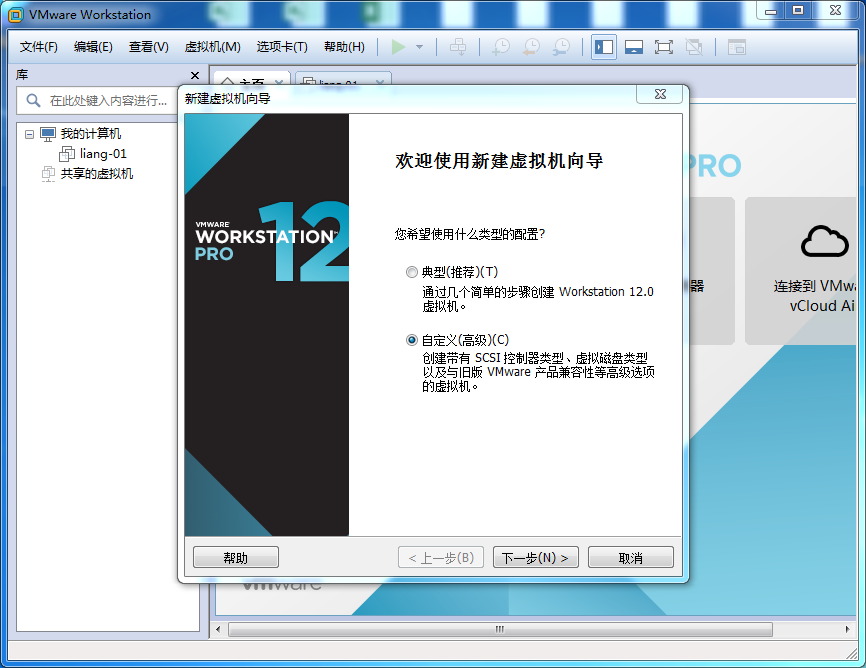Select the 我的计算机 computer icon

pos(48,134)
